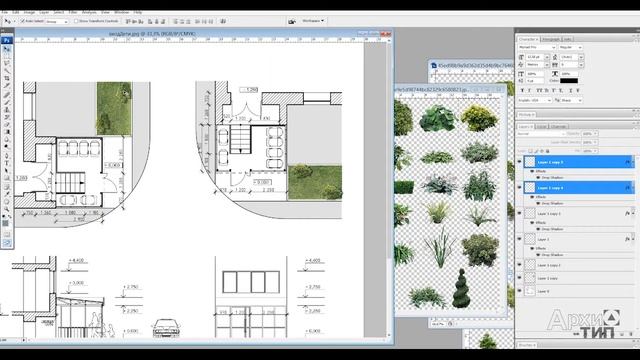Click the Go to Bridge icon

pyautogui.click(x=291, y=21)
